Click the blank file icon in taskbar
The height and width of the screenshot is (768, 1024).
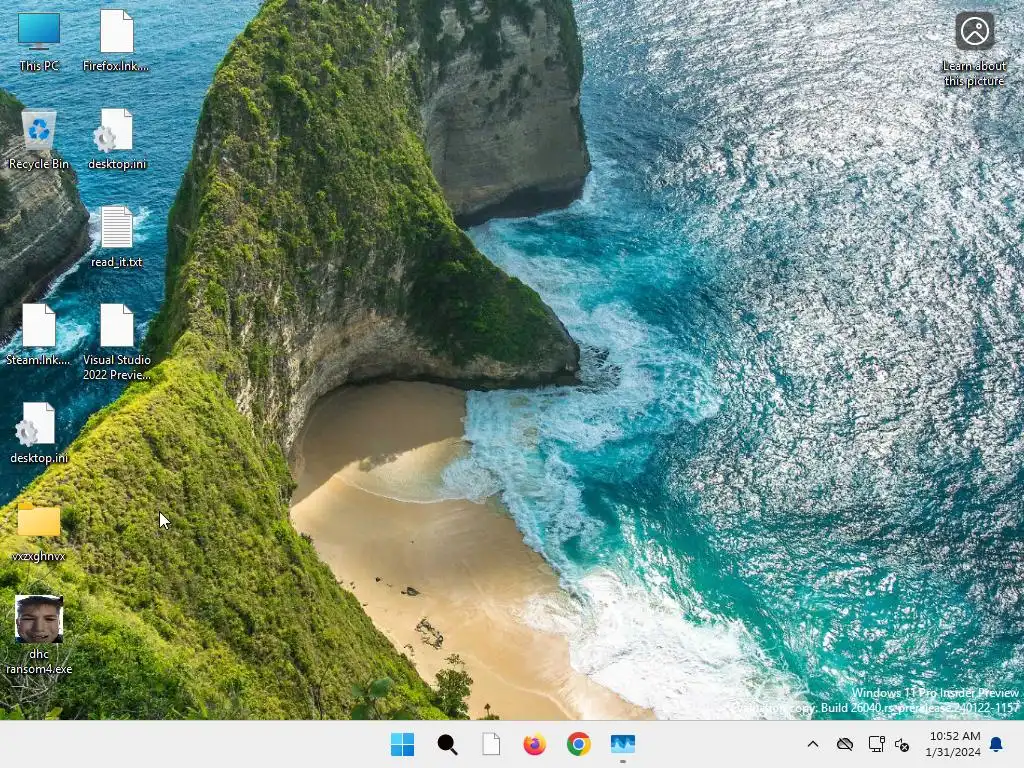tap(491, 744)
